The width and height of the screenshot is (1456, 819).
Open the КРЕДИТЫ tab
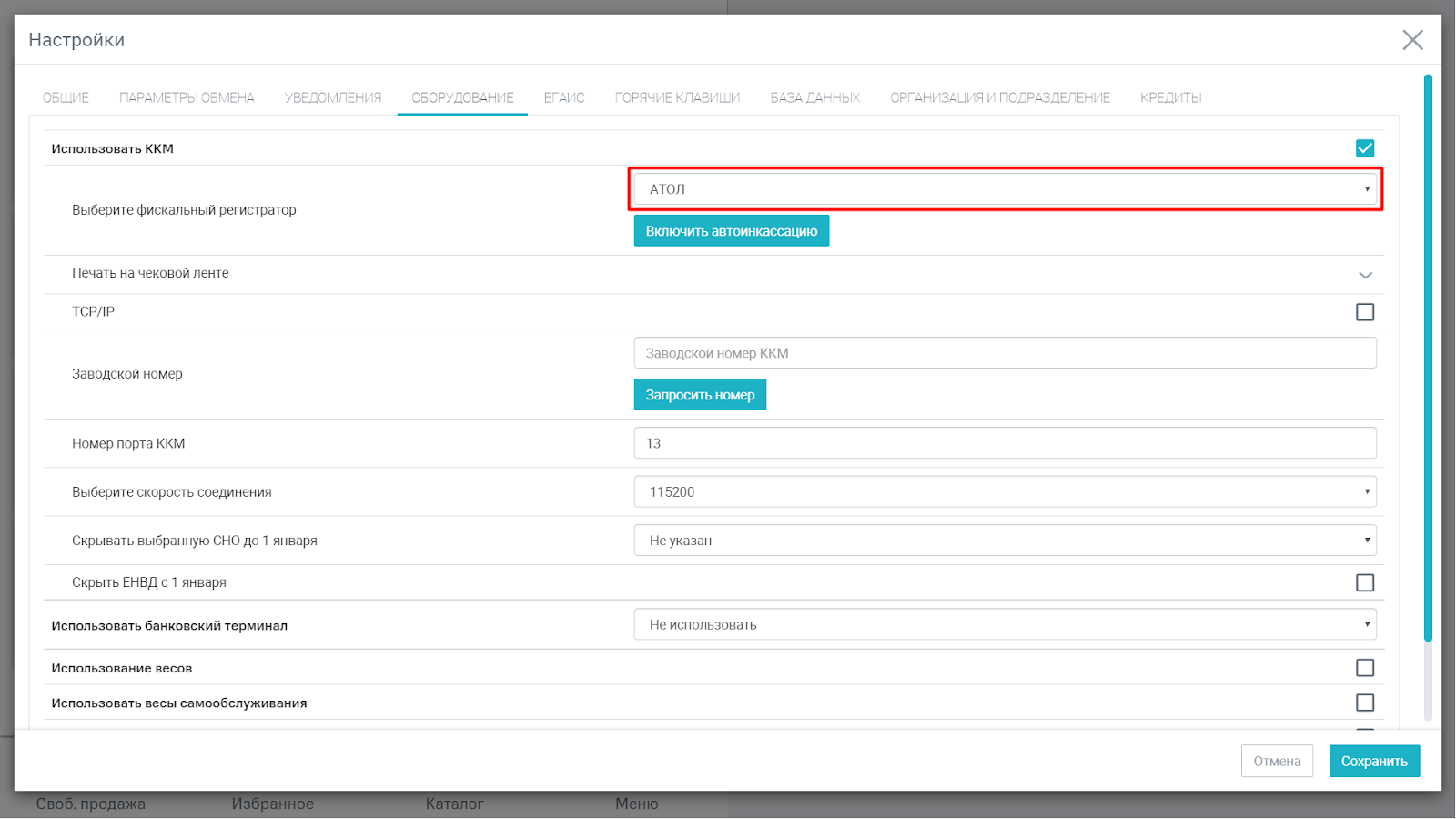[x=1171, y=97]
